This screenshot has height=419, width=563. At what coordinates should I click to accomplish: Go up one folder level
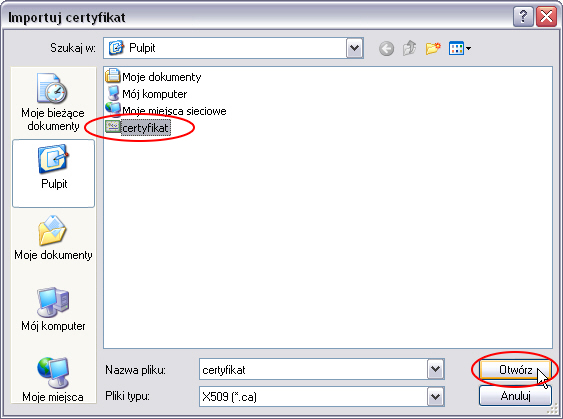410,48
